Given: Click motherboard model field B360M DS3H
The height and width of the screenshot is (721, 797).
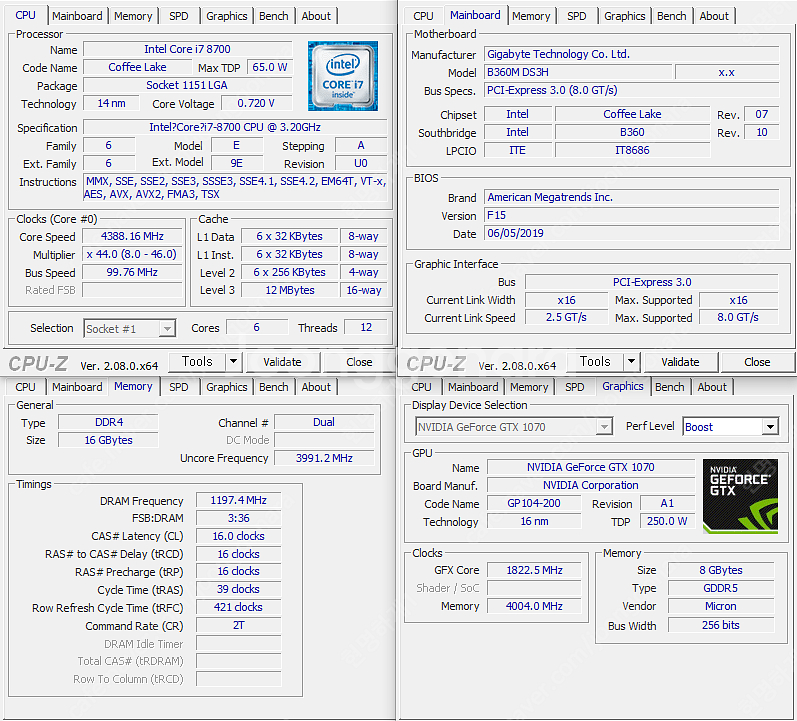Looking at the screenshot, I should (x=578, y=72).
